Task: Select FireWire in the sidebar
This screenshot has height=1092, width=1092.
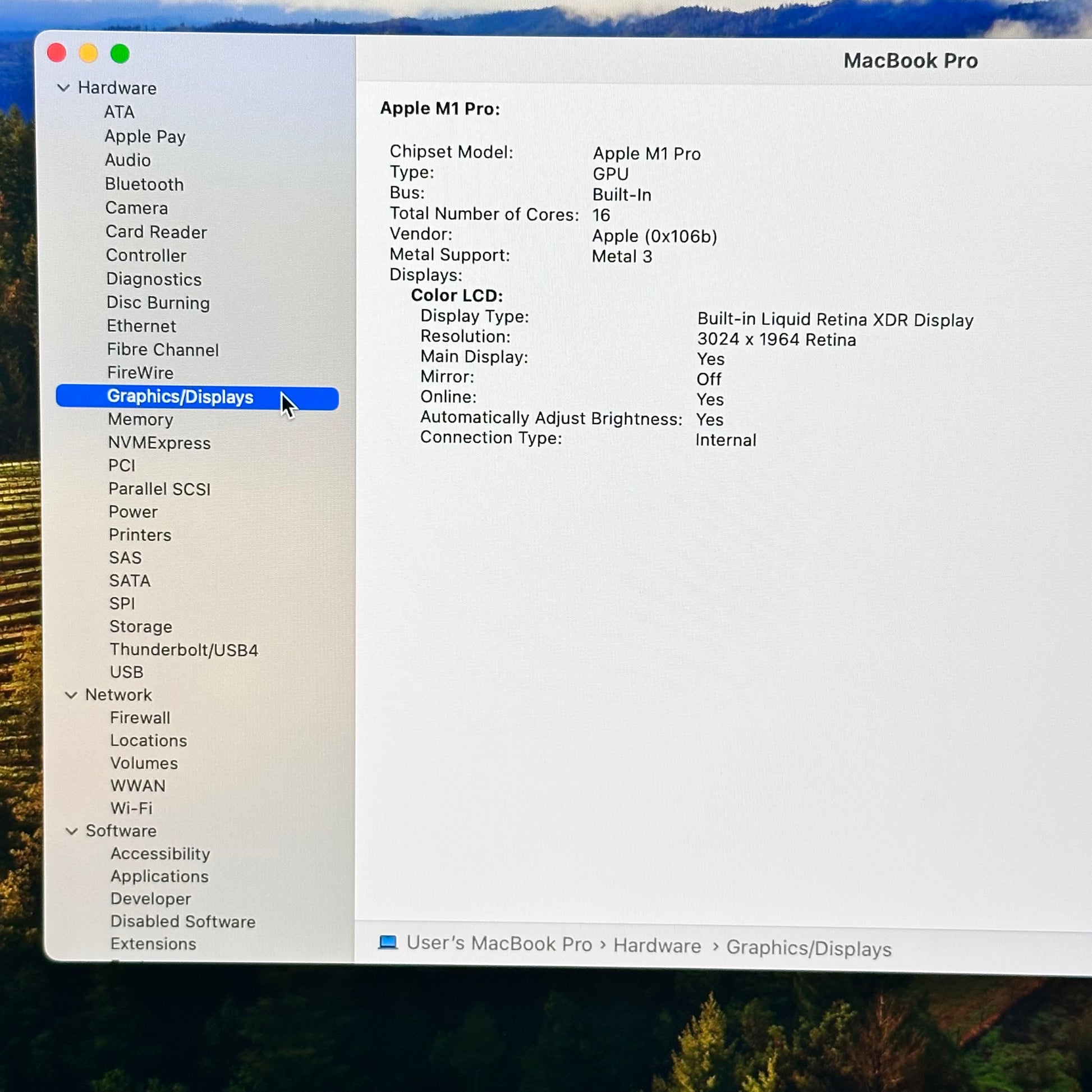Action: coord(141,373)
